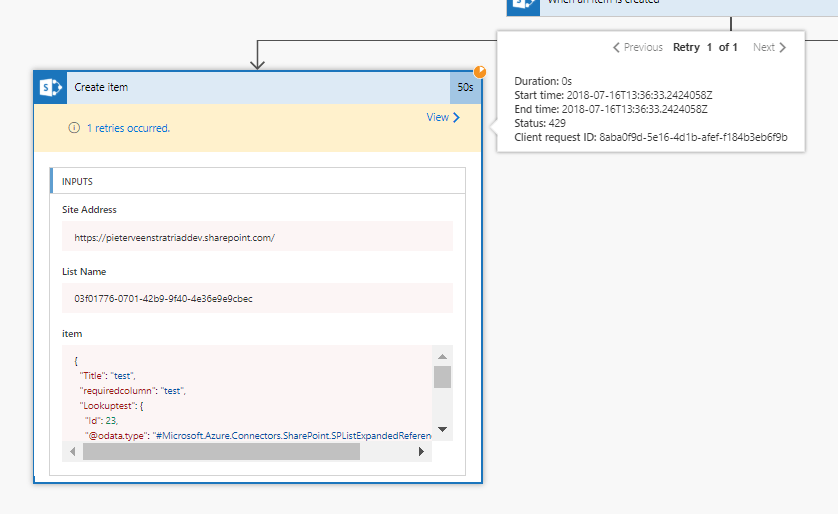
Task: Click the item box scroll down arrow
Action: tap(443, 430)
